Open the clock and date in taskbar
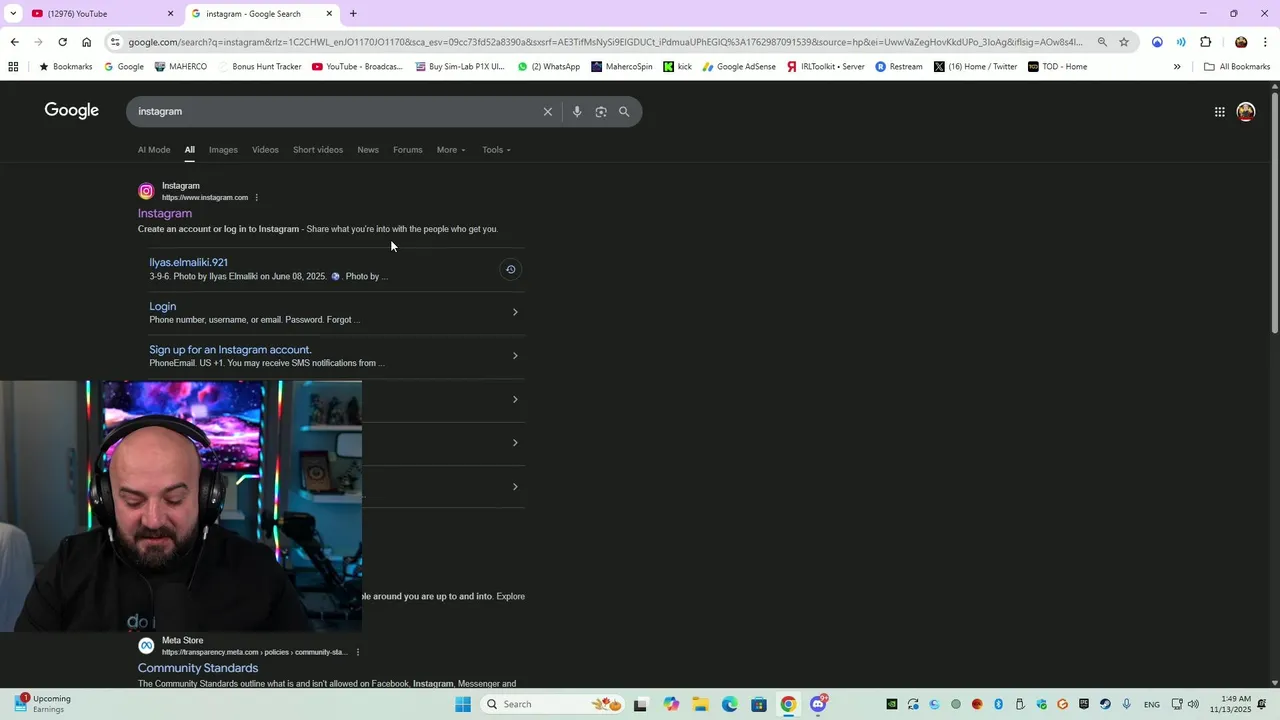The width and height of the screenshot is (1280, 720). click(x=1235, y=704)
